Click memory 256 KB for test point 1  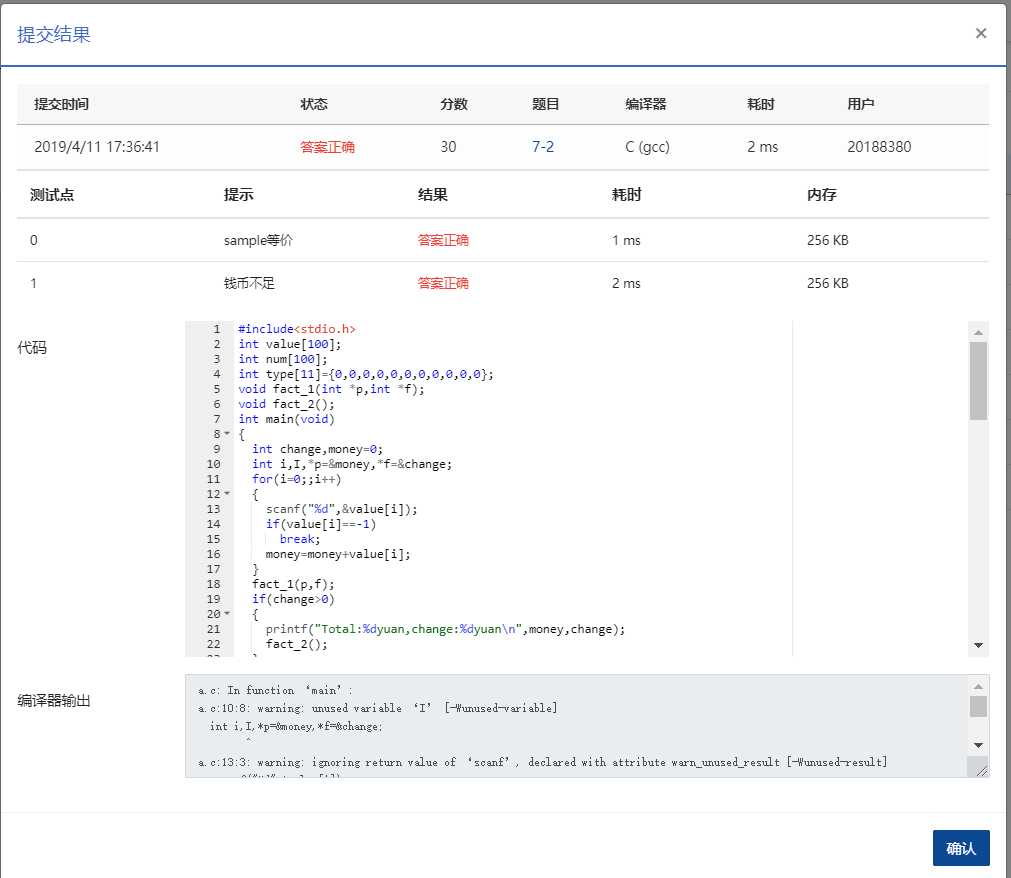(827, 283)
